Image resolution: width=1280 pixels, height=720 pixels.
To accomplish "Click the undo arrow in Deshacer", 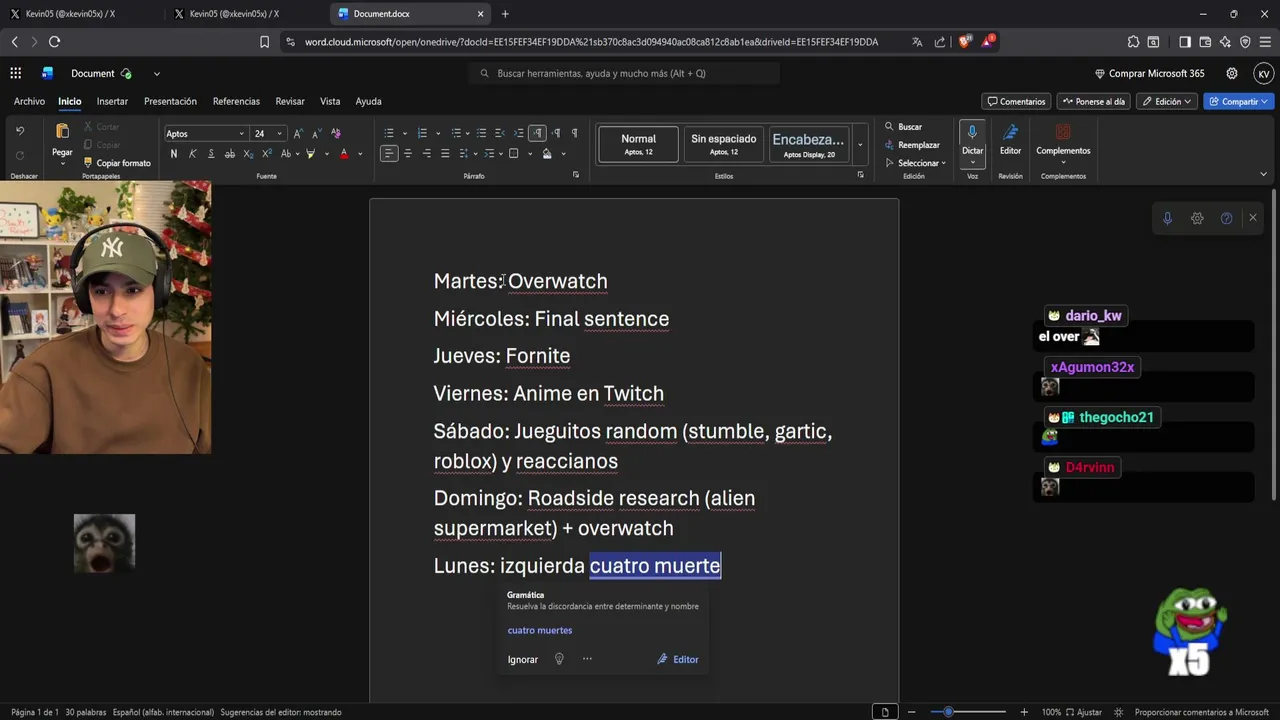I will [x=20, y=131].
